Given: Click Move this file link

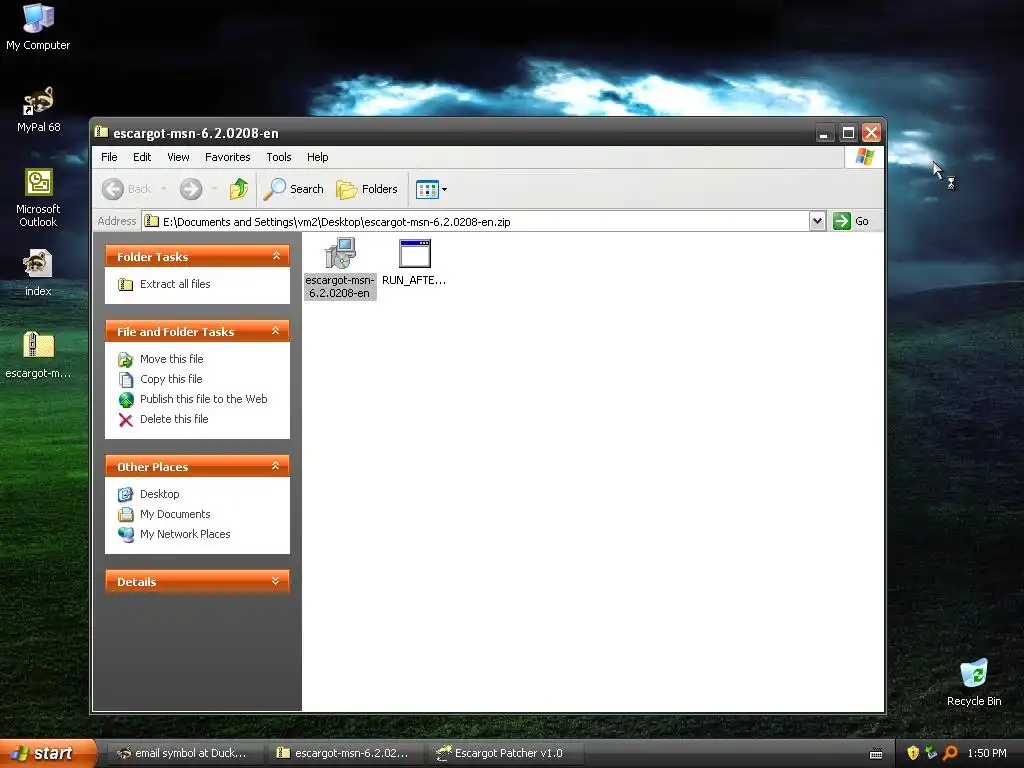Looking at the screenshot, I should point(171,359).
